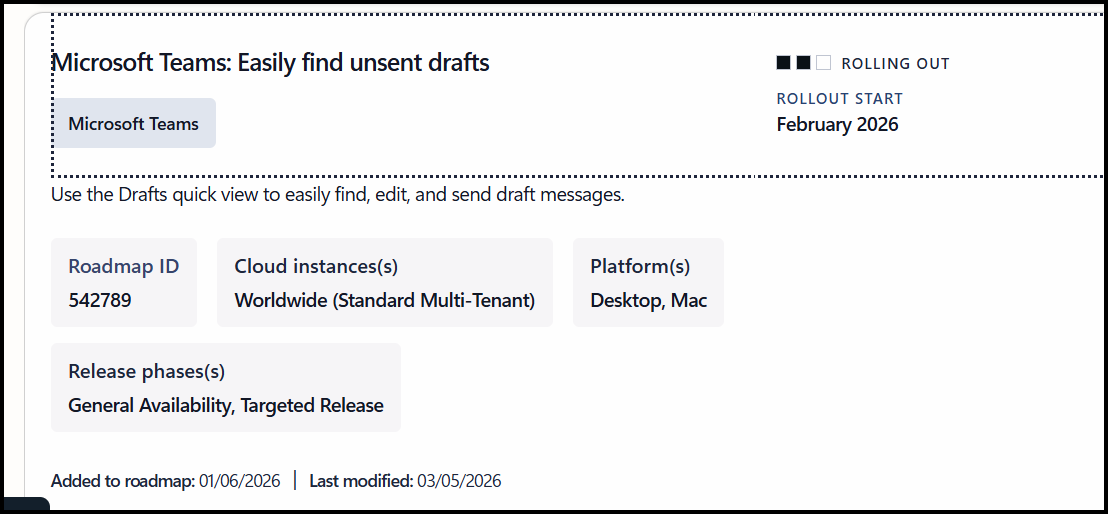Screen dimensions: 1108x514
Task: Select General Availability, Targeted Release value
Action: [x=226, y=405]
